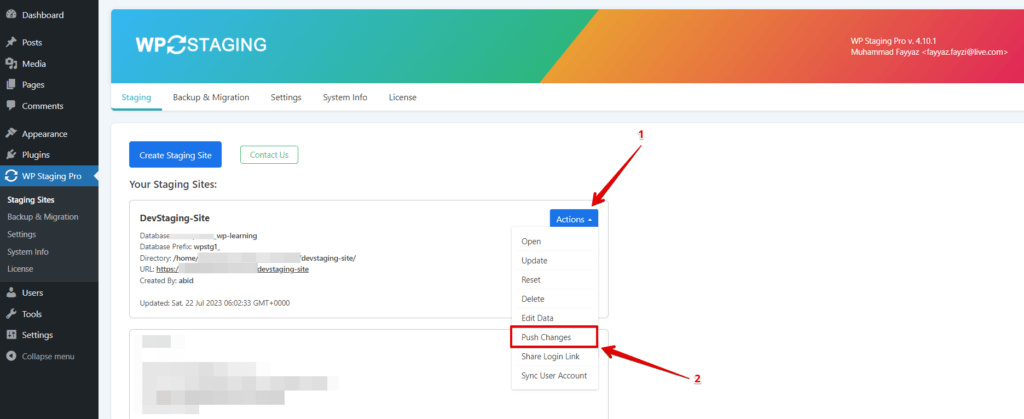Click the 'Created By: abid' text

point(167,280)
